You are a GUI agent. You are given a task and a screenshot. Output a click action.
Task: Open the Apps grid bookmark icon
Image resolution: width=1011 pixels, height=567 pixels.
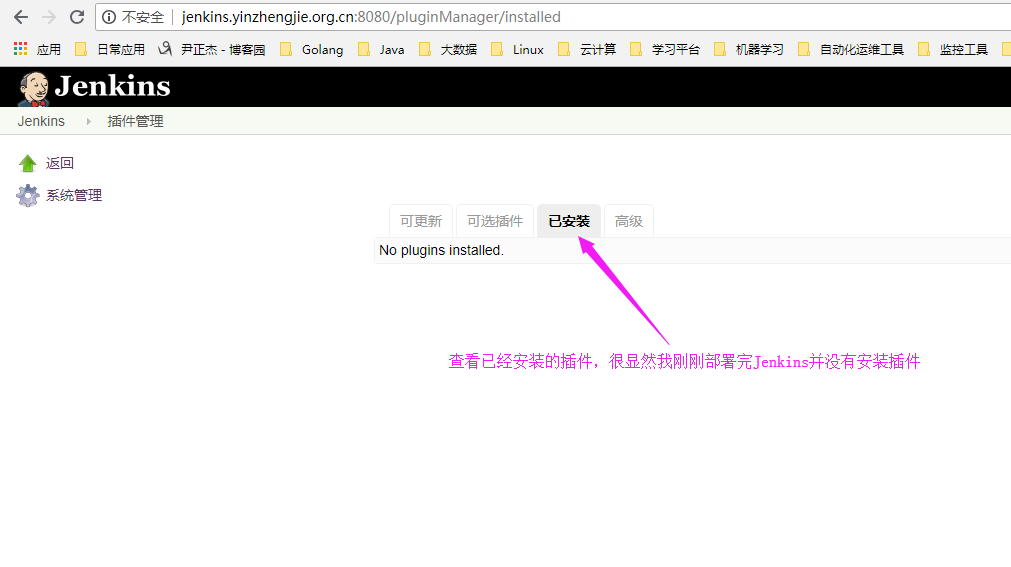point(21,49)
